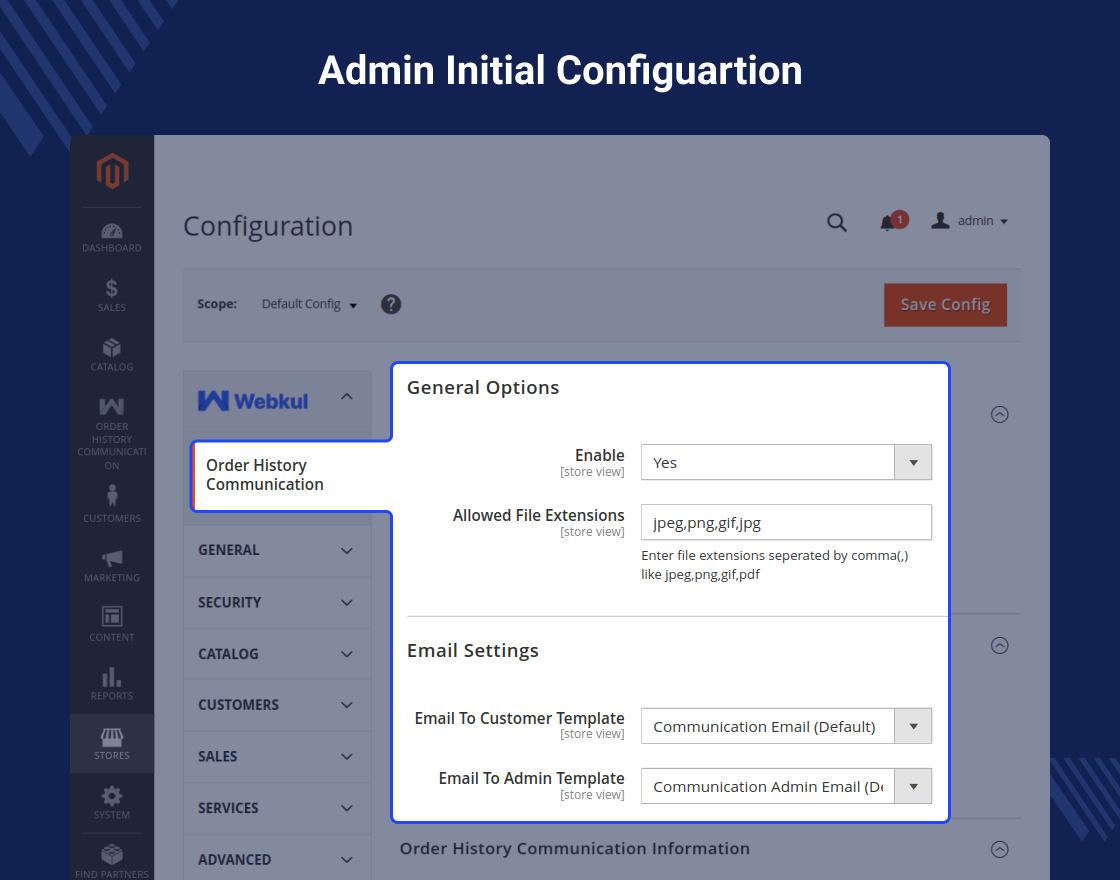Click the scope help question mark
This screenshot has height=880, width=1120.
(x=391, y=304)
